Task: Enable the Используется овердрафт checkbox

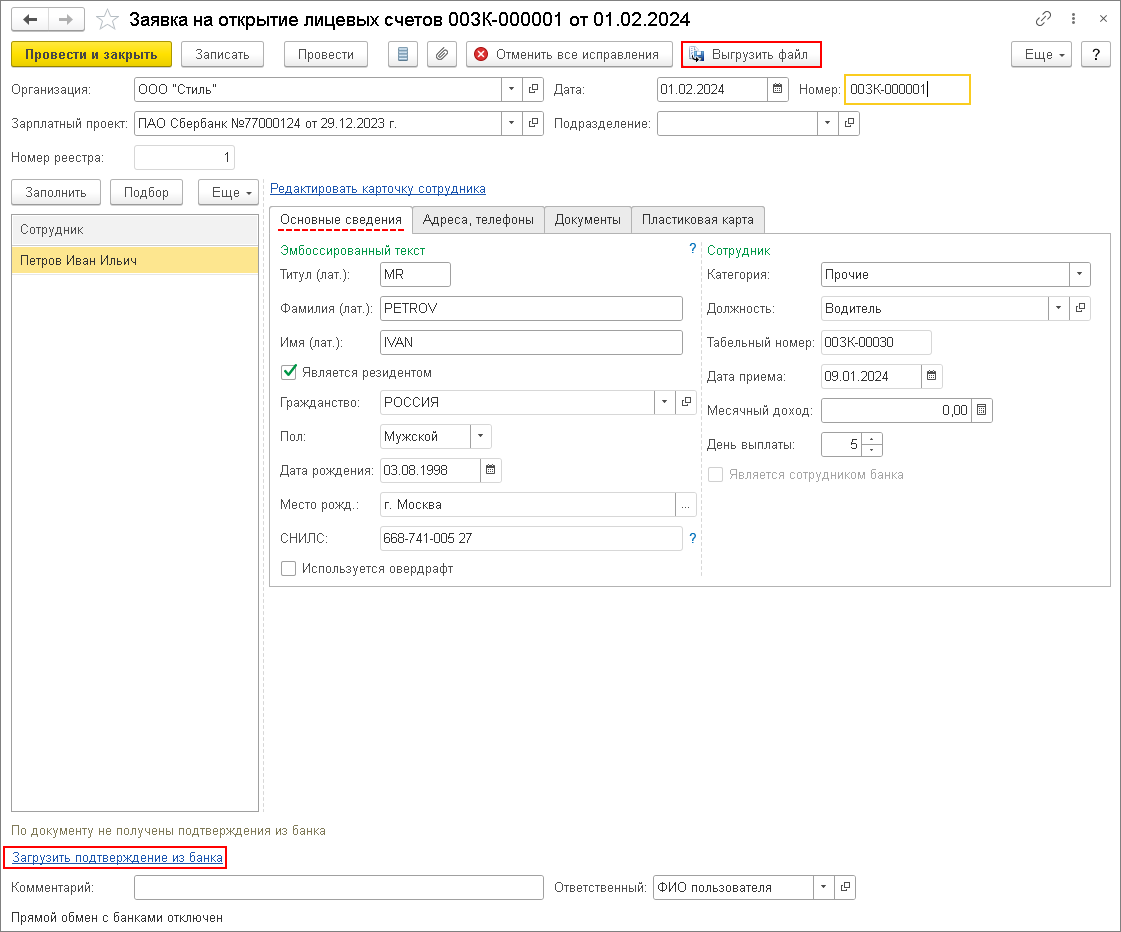Action: click(290, 568)
